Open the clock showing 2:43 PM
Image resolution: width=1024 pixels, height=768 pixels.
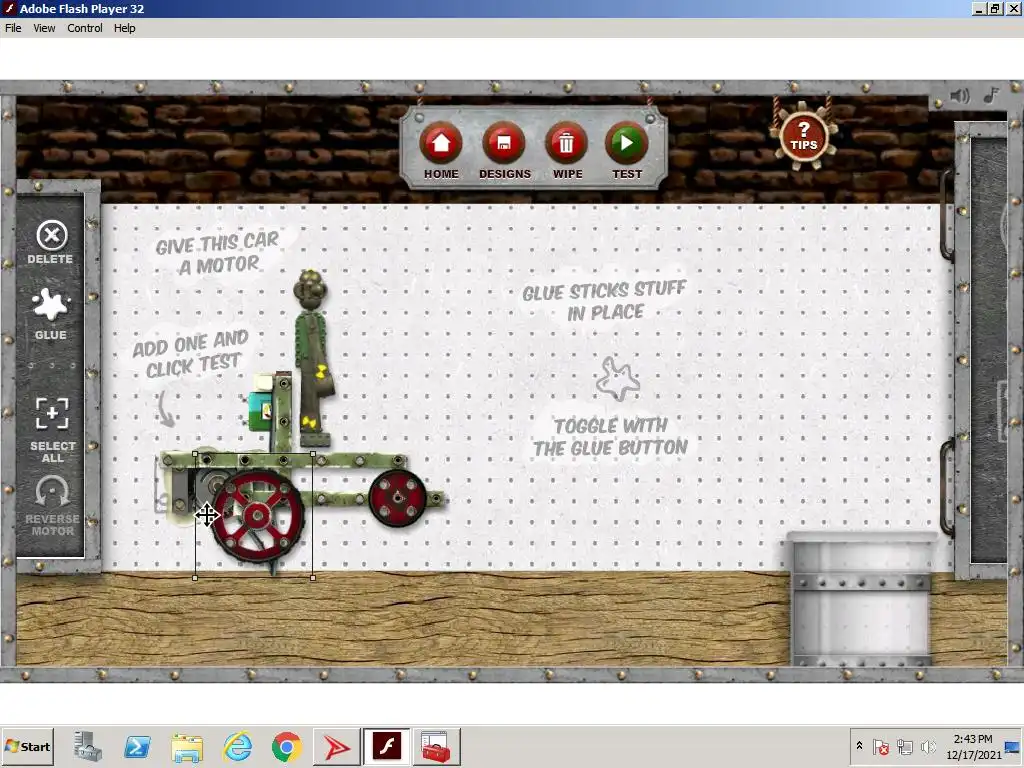click(973, 746)
